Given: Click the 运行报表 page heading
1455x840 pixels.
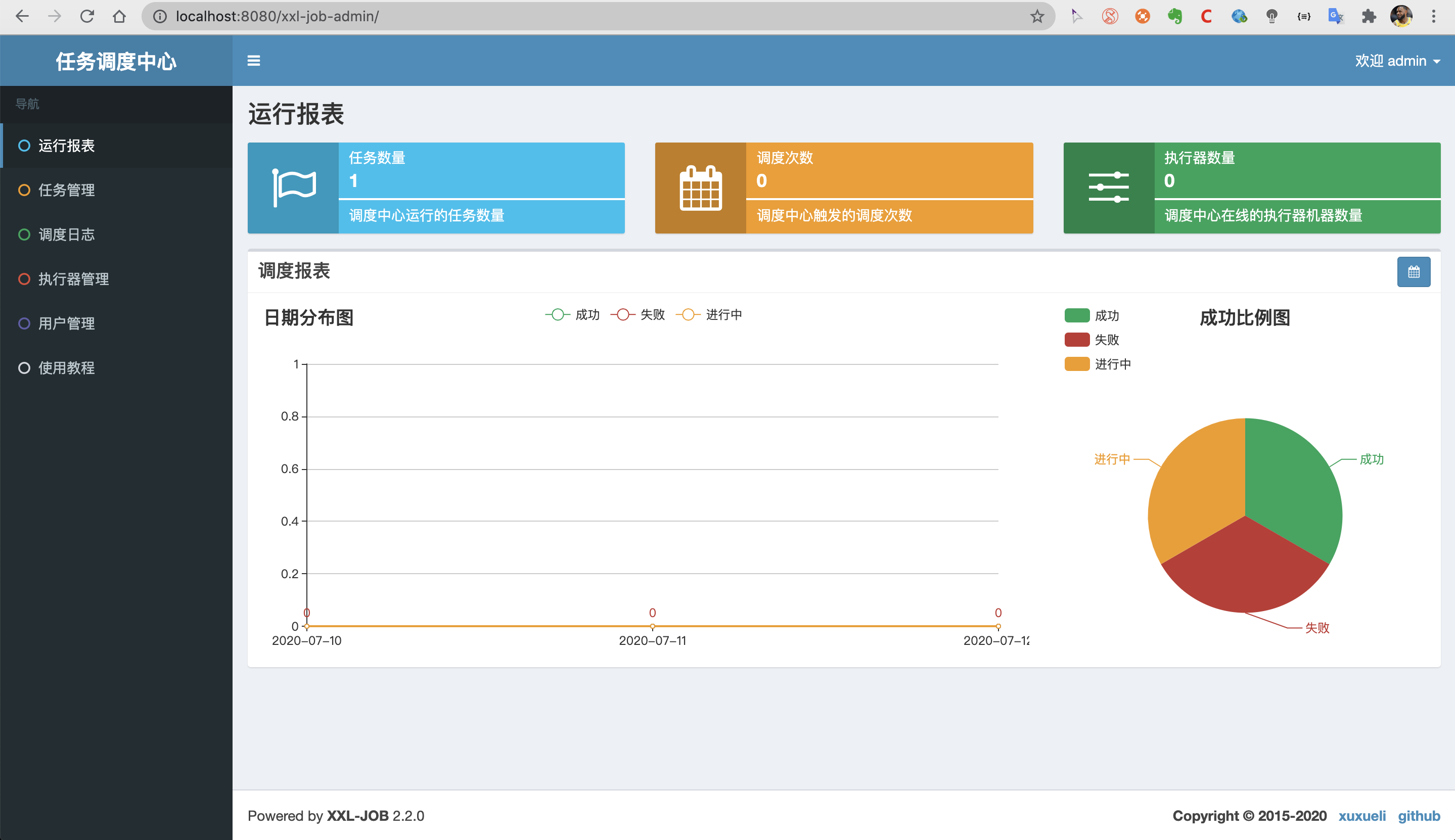Looking at the screenshot, I should click(x=296, y=114).
